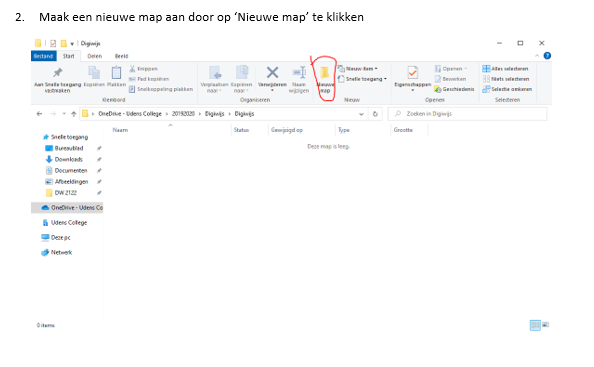Click the Plakken clipboard icon

[116, 72]
